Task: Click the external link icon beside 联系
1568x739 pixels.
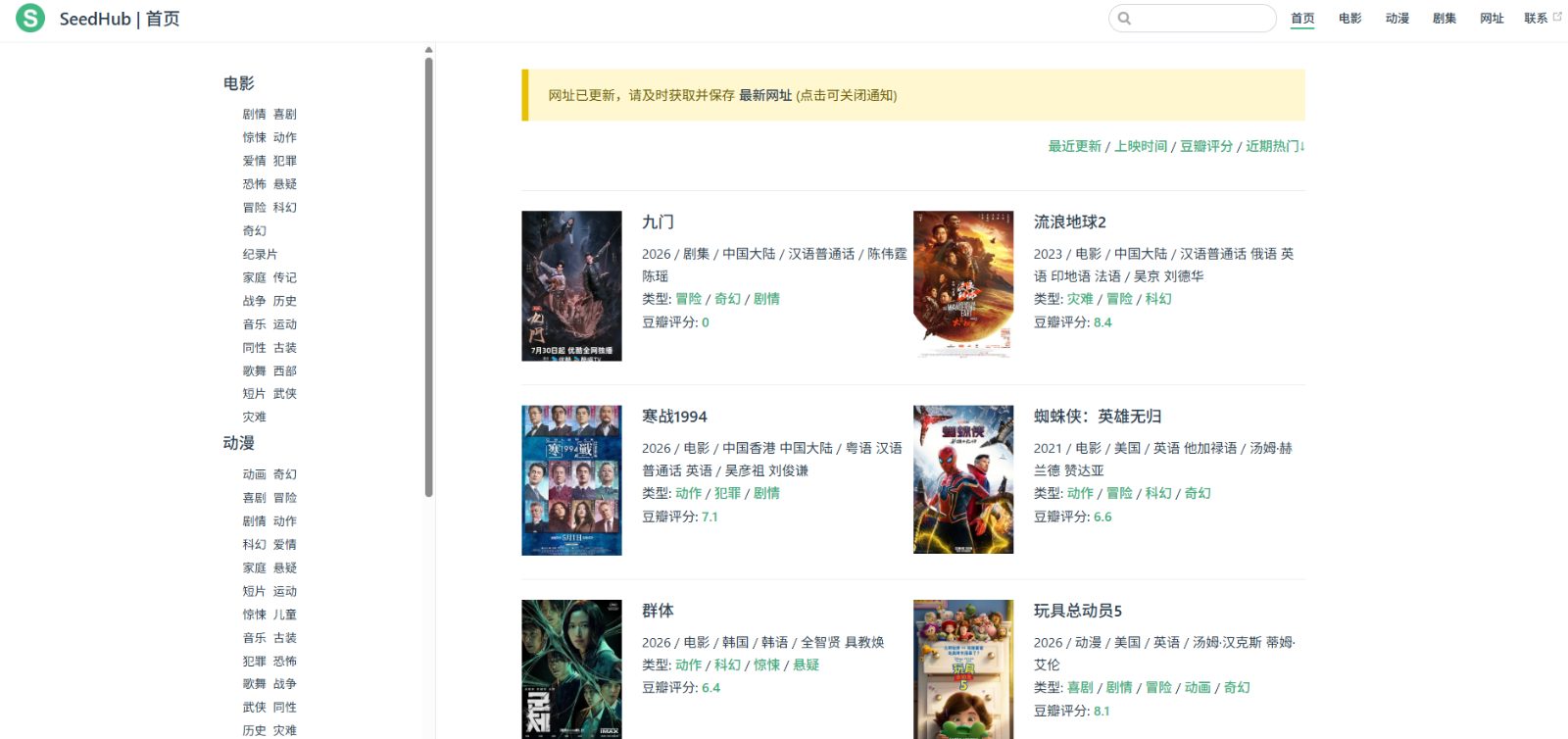Action: [x=1557, y=17]
